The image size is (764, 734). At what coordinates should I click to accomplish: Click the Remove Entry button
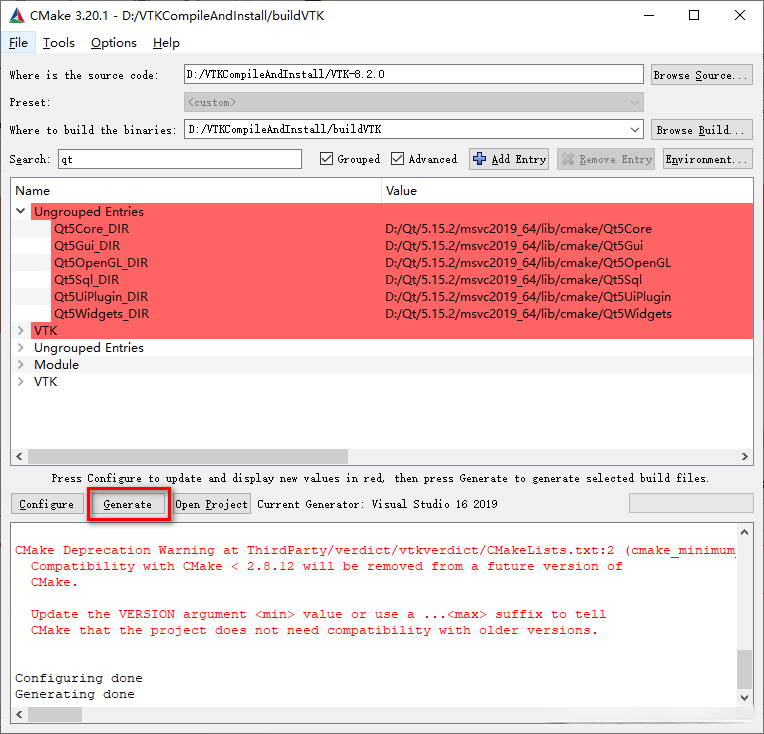click(x=606, y=159)
